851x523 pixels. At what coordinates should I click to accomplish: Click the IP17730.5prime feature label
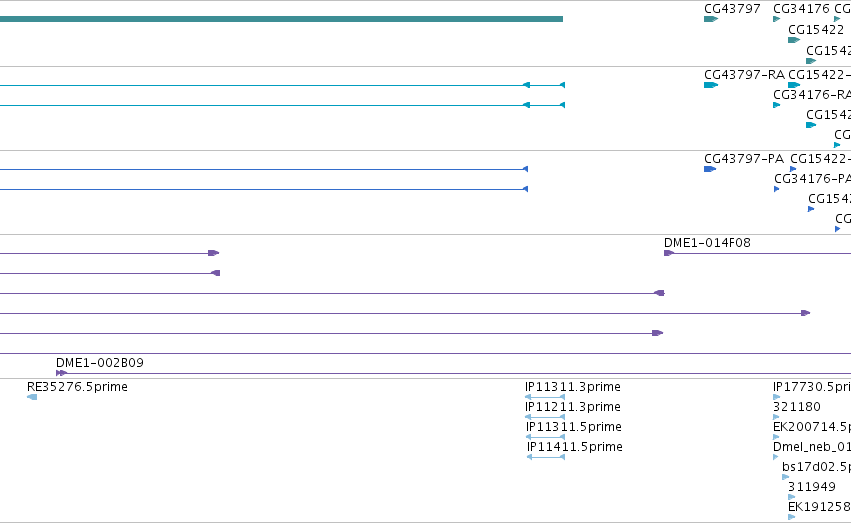tap(812, 387)
